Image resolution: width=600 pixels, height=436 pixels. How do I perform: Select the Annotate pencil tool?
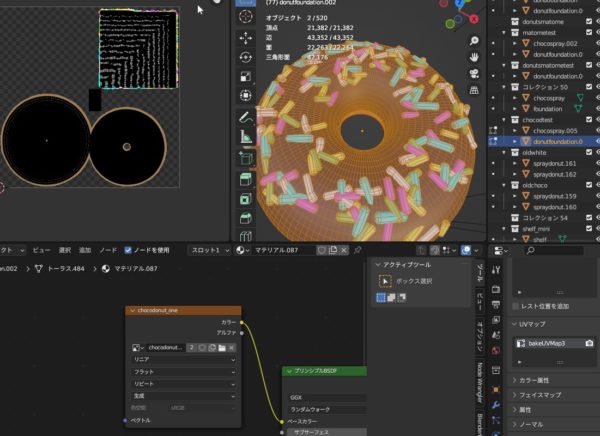[246, 117]
